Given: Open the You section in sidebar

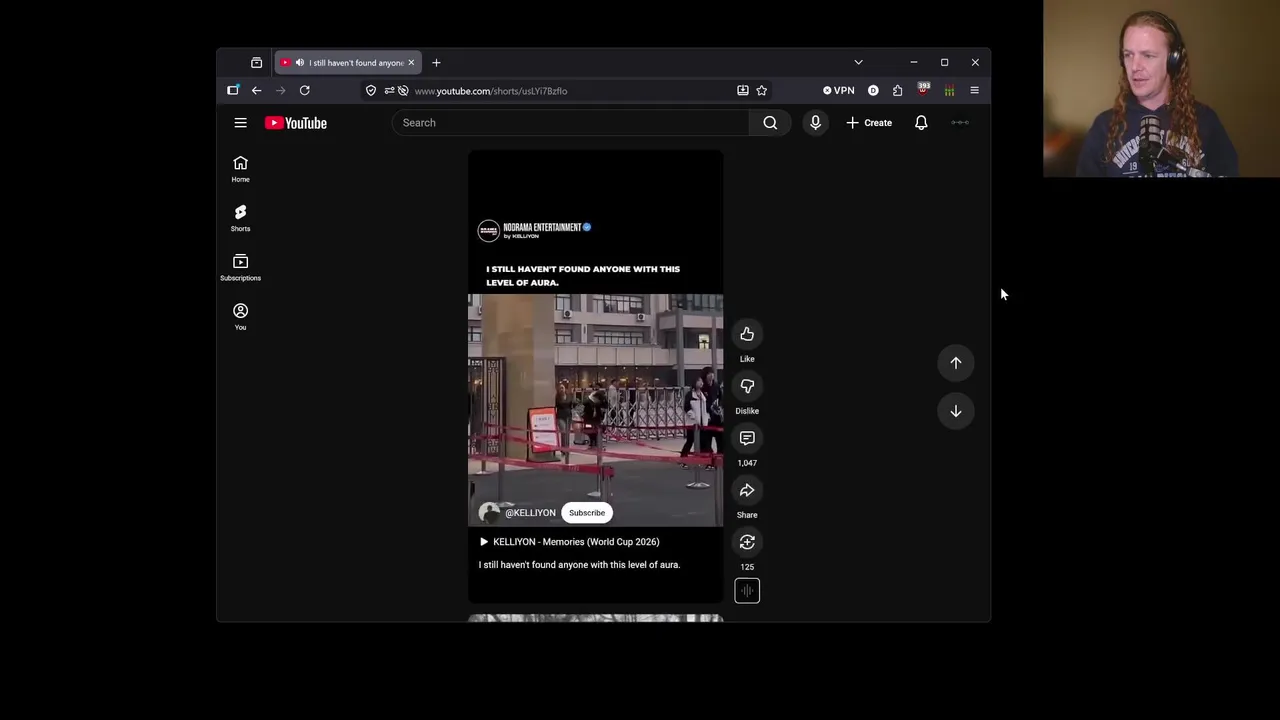Looking at the screenshot, I should click(x=240, y=316).
